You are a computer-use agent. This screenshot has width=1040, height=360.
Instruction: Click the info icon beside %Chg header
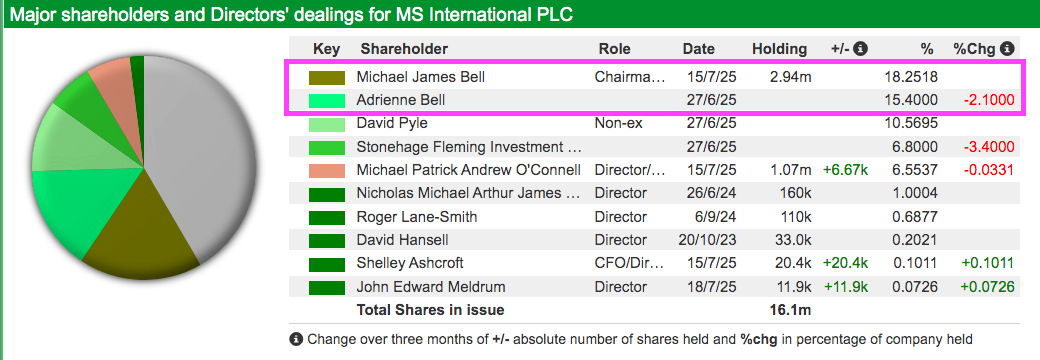tap(1008, 48)
